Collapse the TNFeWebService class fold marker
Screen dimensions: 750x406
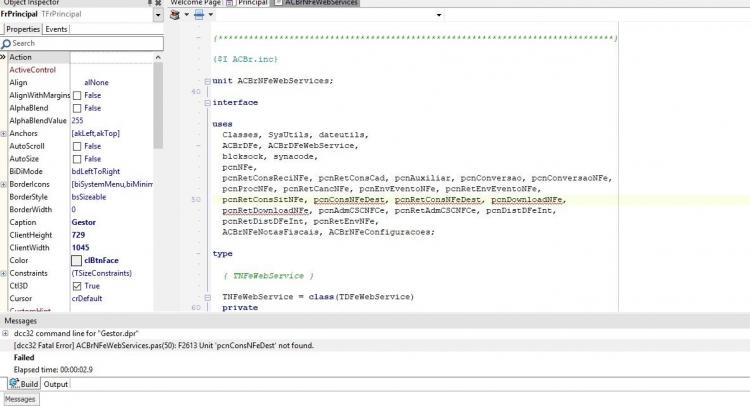coord(208,297)
